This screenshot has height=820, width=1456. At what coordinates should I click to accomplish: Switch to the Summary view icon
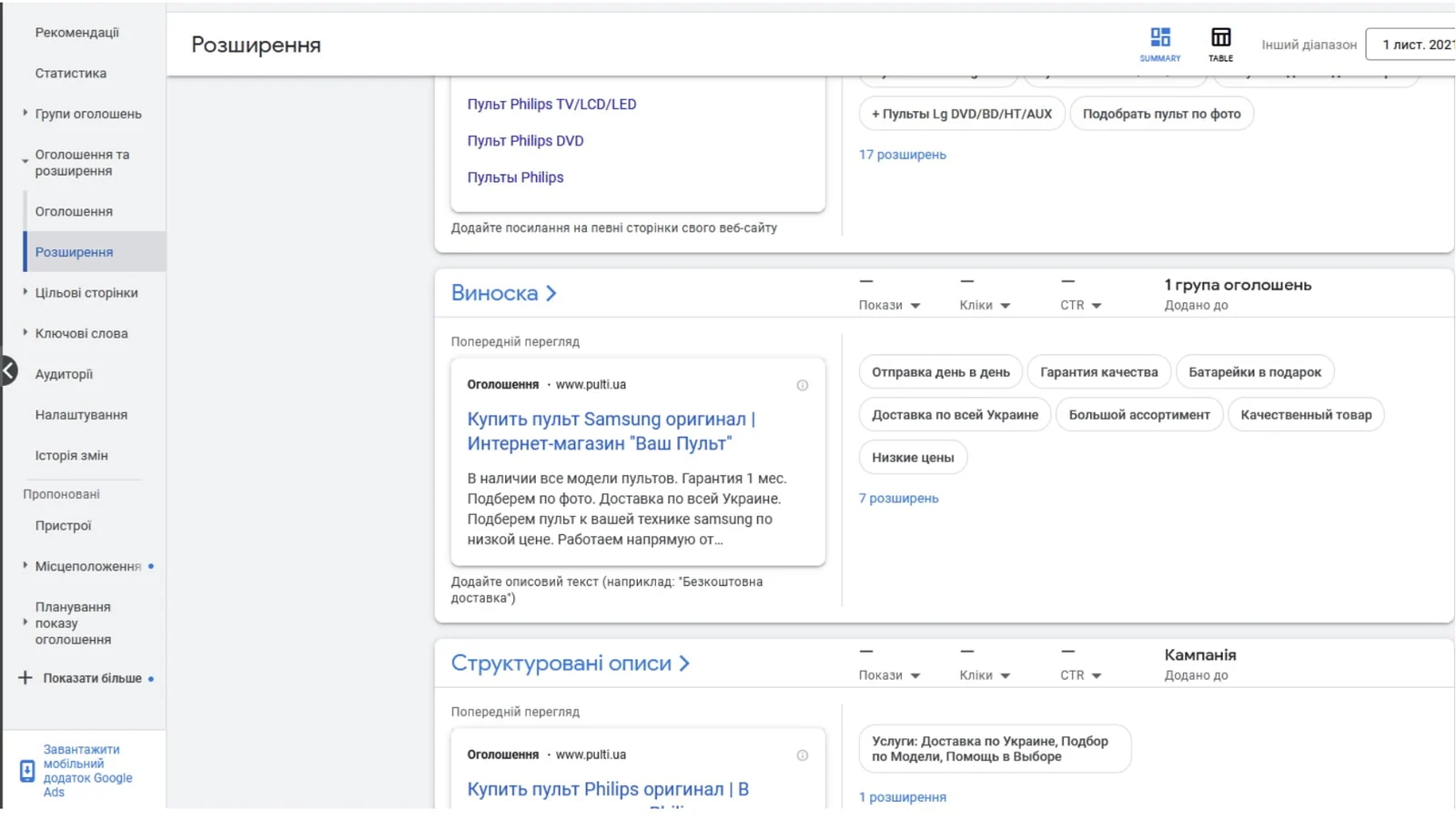point(1160,44)
